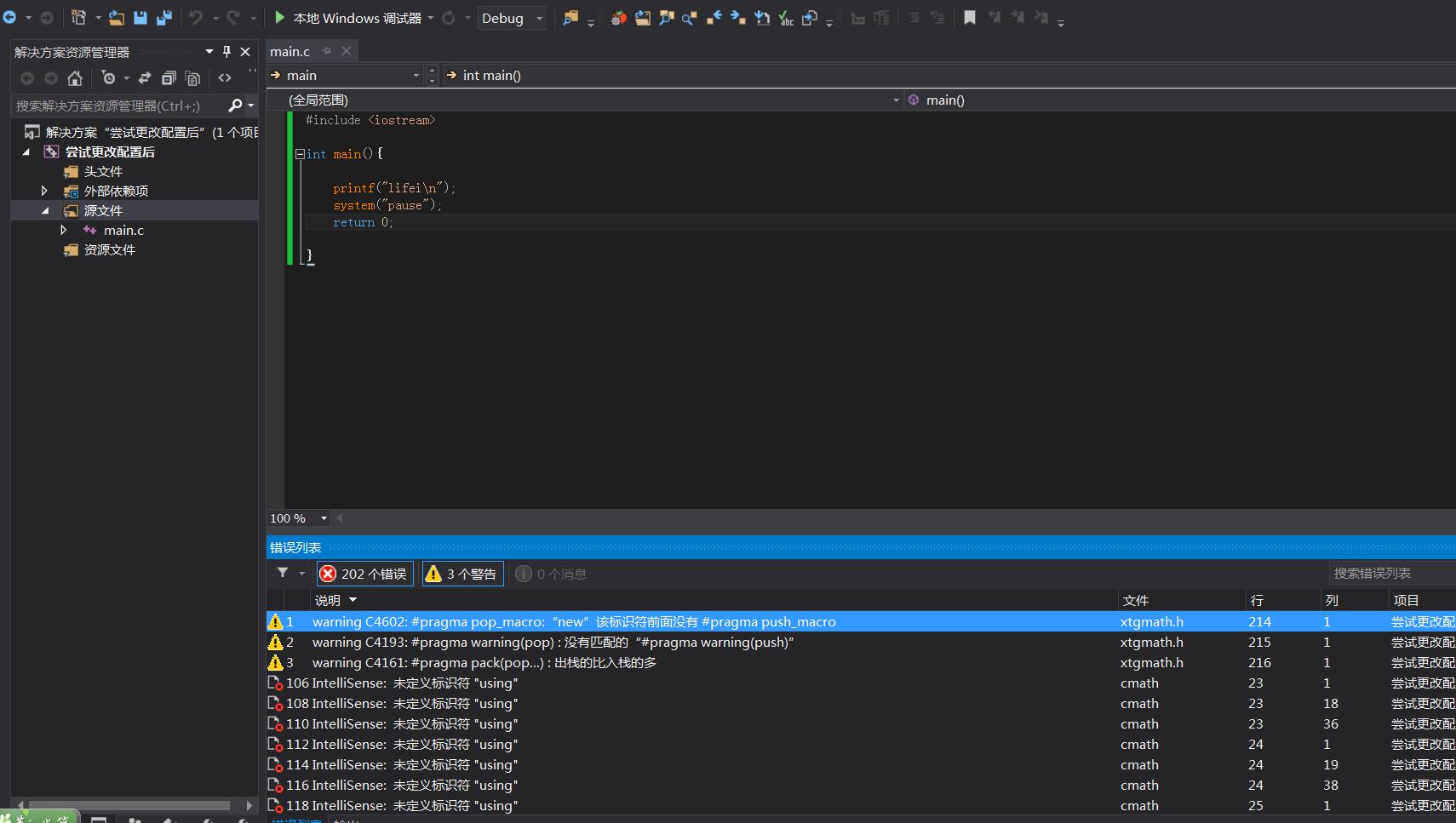Click the return 0; code line
Screen dimensions: 1456x823
tap(364, 222)
